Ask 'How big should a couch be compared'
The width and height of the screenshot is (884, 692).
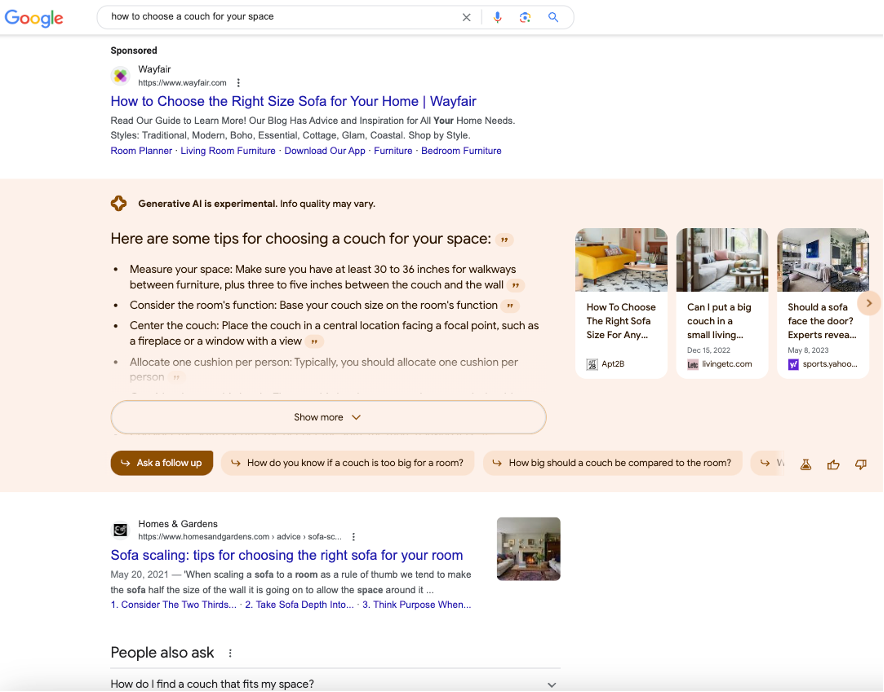click(612, 463)
